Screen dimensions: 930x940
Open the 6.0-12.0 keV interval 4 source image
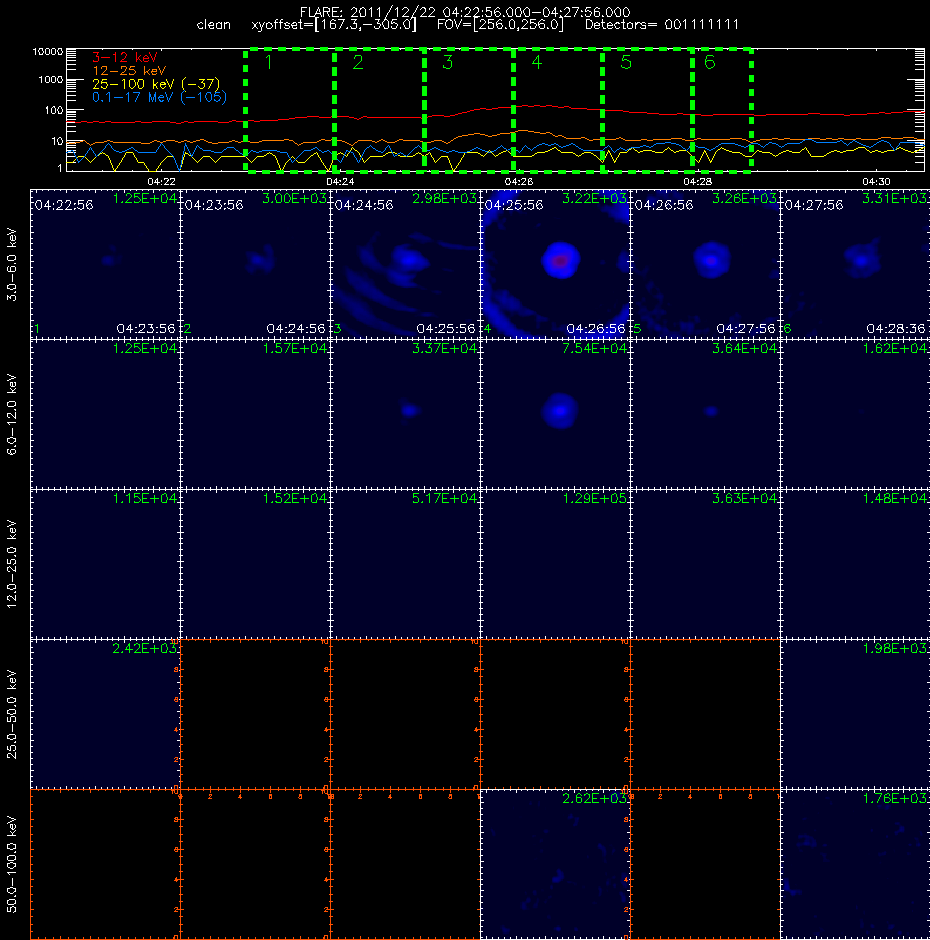pos(555,414)
